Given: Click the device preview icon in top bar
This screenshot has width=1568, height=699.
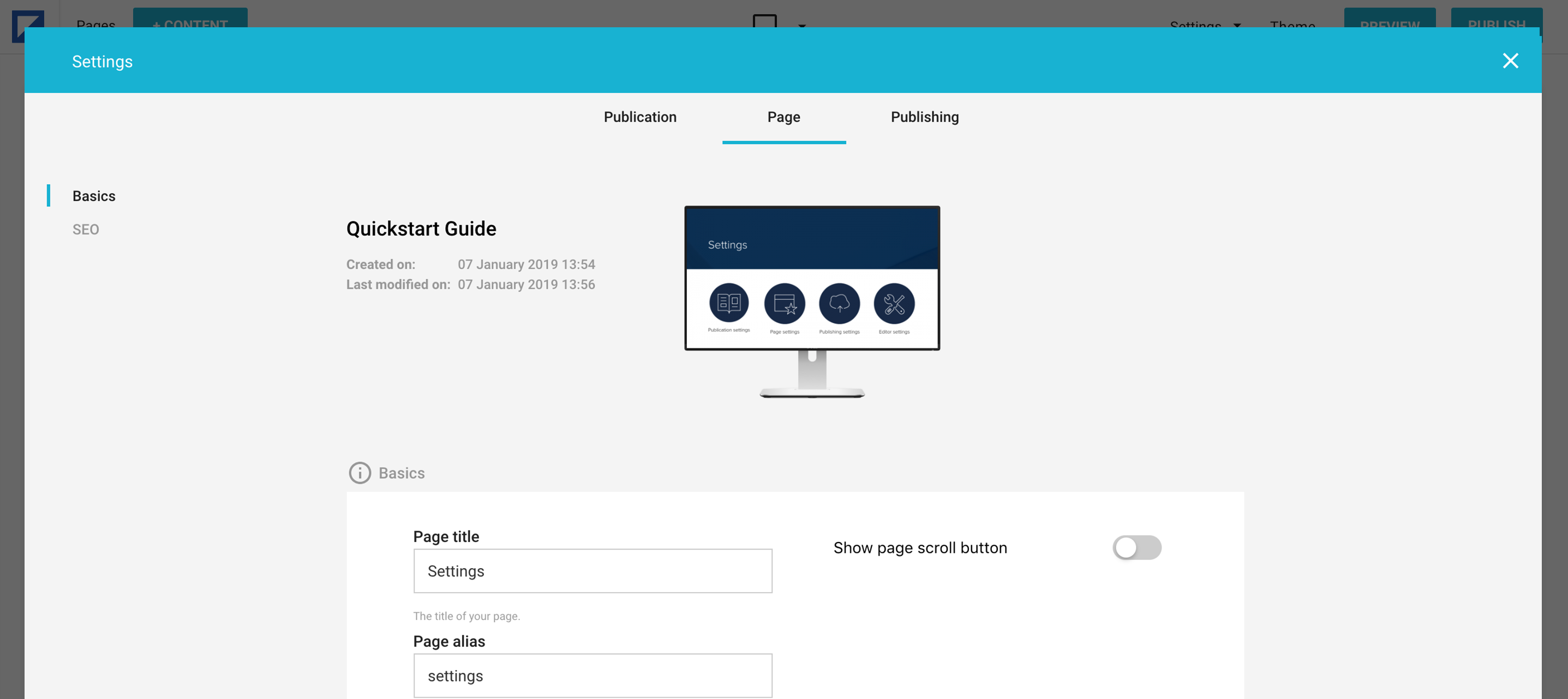Looking at the screenshot, I should pyautogui.click(x=764, y=21).
